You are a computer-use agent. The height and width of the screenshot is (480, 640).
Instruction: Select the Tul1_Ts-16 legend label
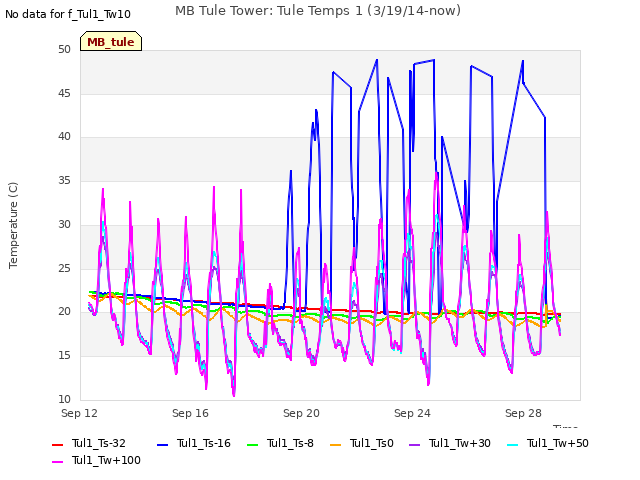pyautogui.click(x=204, y=444)
